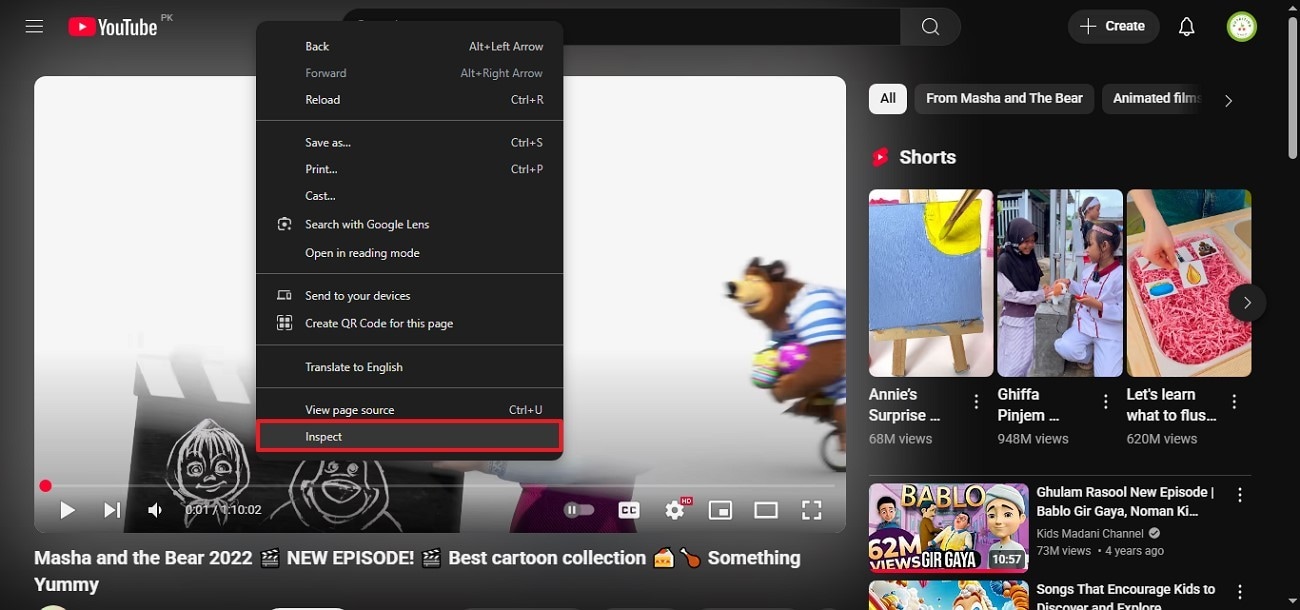Show next Shorts with arrow button

click(x=1247, y=302)
